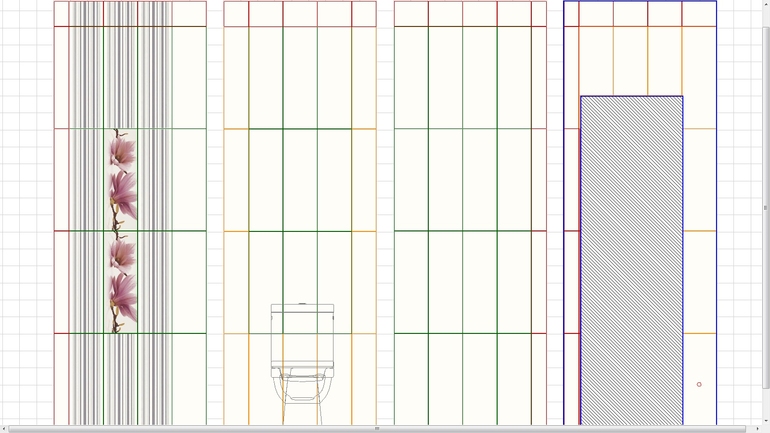Image resolution: width=770 pixels, height=433 pixels.
Task: Select the tile directly above the hatched door
Action: [630, 60]
